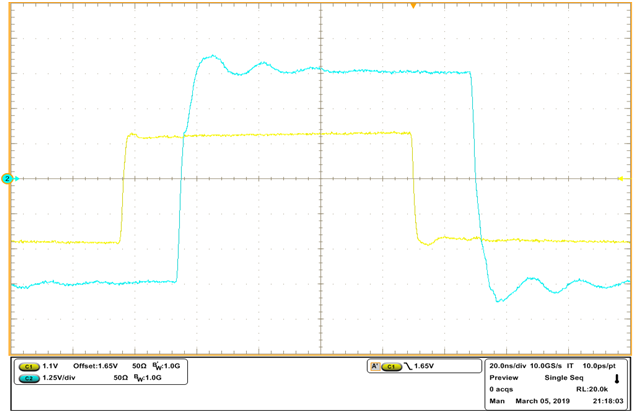Click the C1 trigger source badge beside A'
The width and height of the screenshot is (634, 413).
[391, 366]
